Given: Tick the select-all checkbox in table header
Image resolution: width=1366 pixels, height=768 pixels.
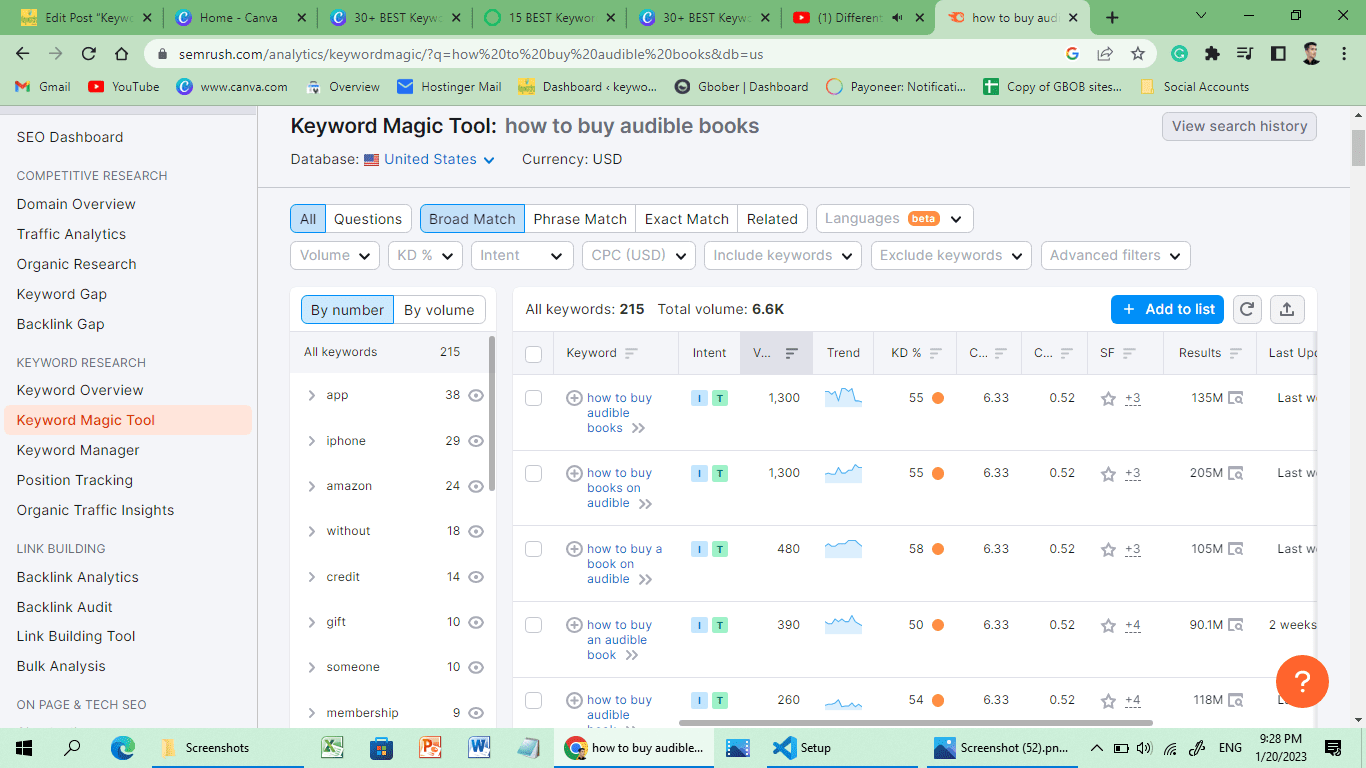Looking at the screenshot, I should coord(533,353).
